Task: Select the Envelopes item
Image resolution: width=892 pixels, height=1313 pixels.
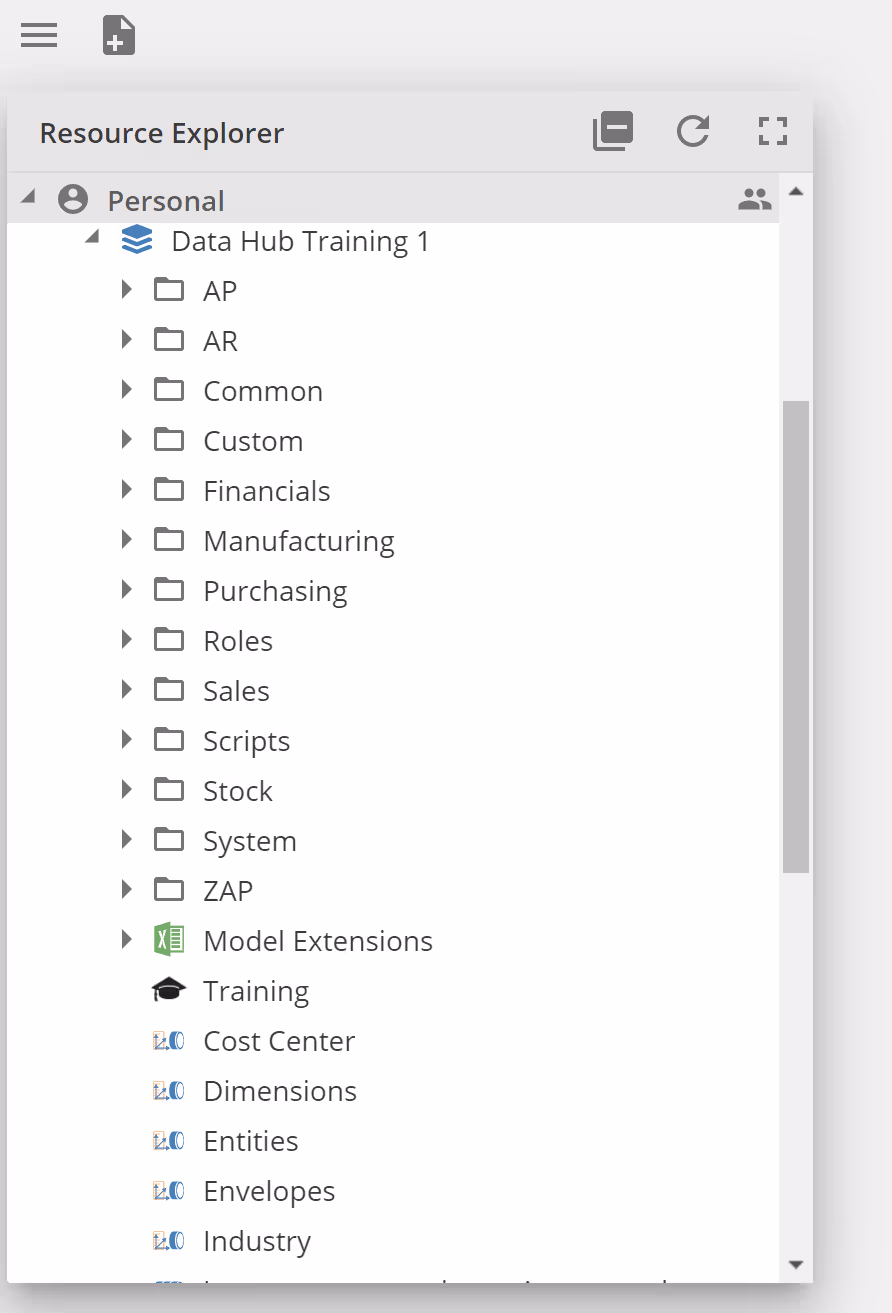Action: point(269,1191)
